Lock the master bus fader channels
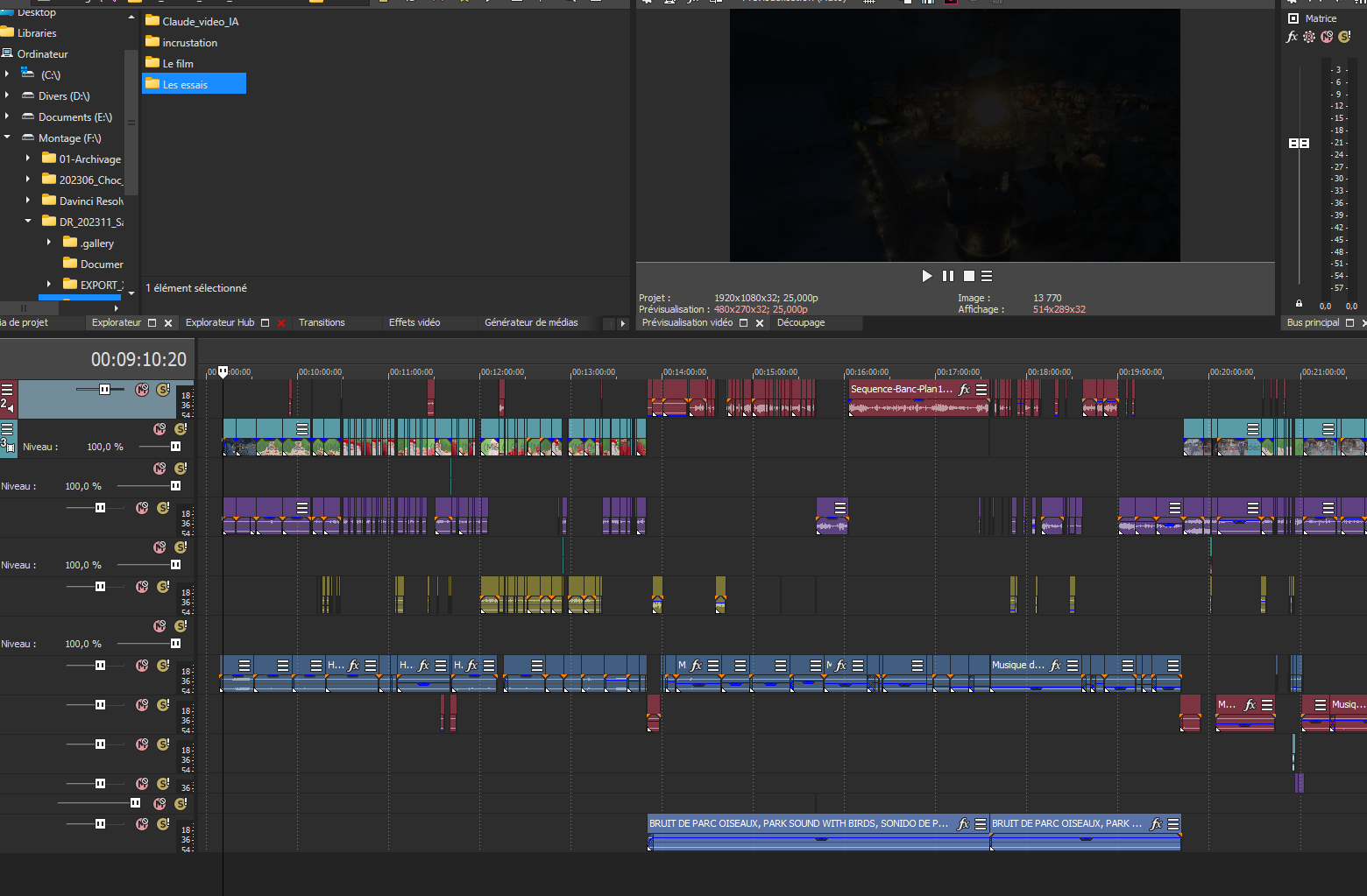This screenshot has width=1367, height=896. (1299, 304)
